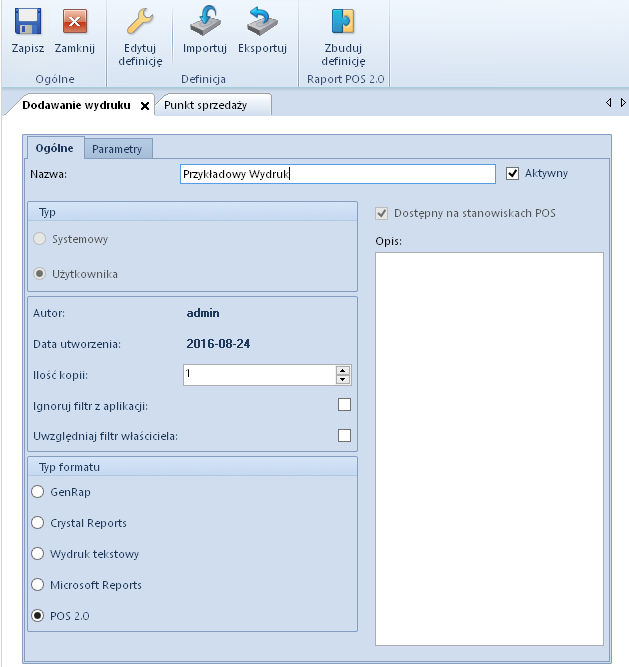Open the Parametry sub-tab

[117, 149]
